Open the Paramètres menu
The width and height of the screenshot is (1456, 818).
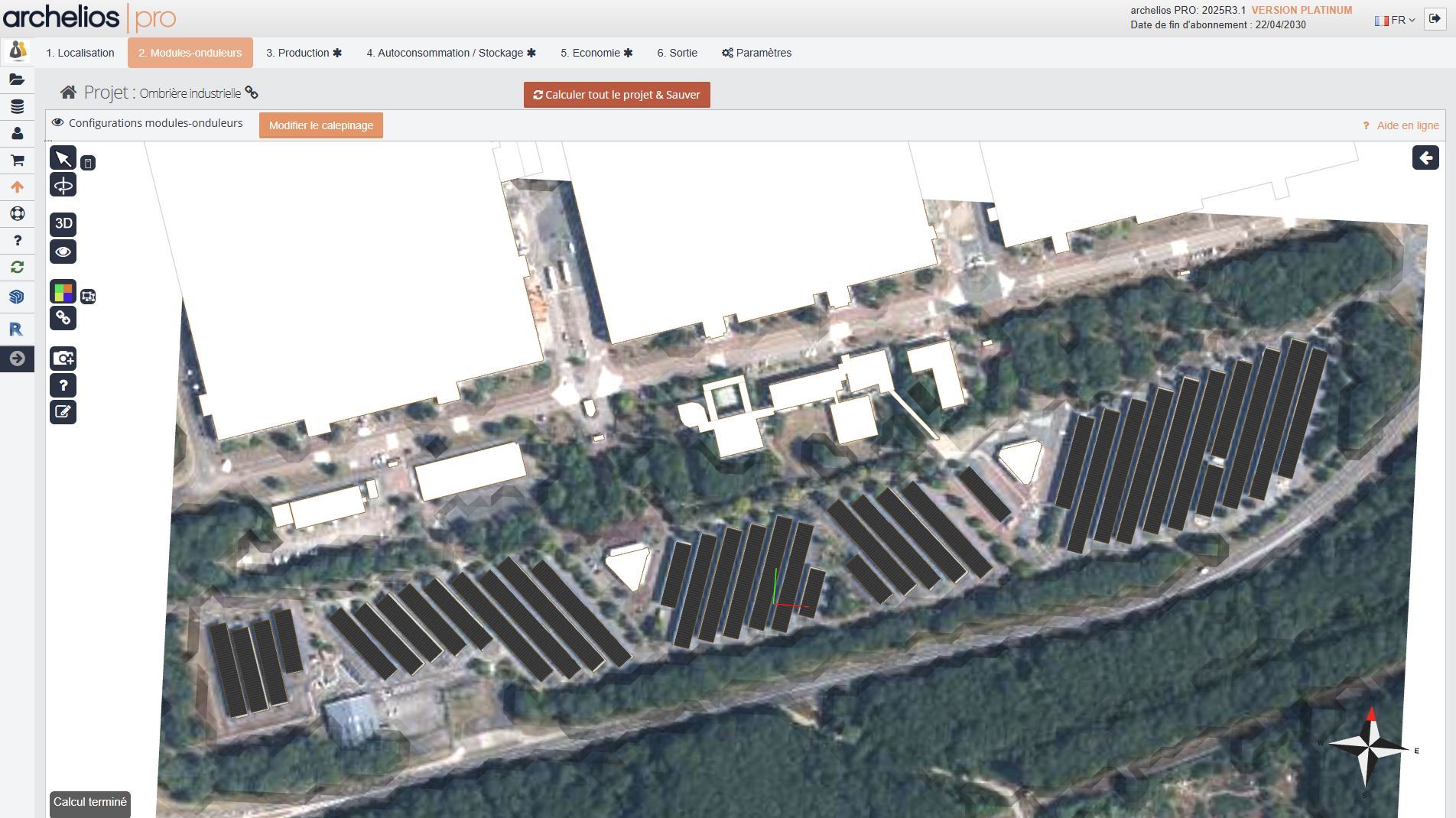pyautogui.click(x=757, y=53)
